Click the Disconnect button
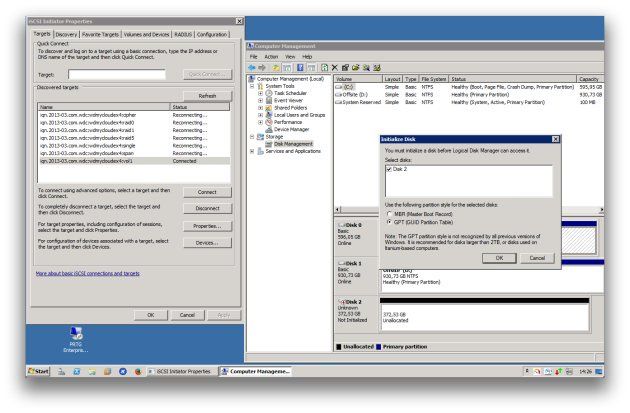The width and height of the screenshot is (630, 413). [207, 208]
